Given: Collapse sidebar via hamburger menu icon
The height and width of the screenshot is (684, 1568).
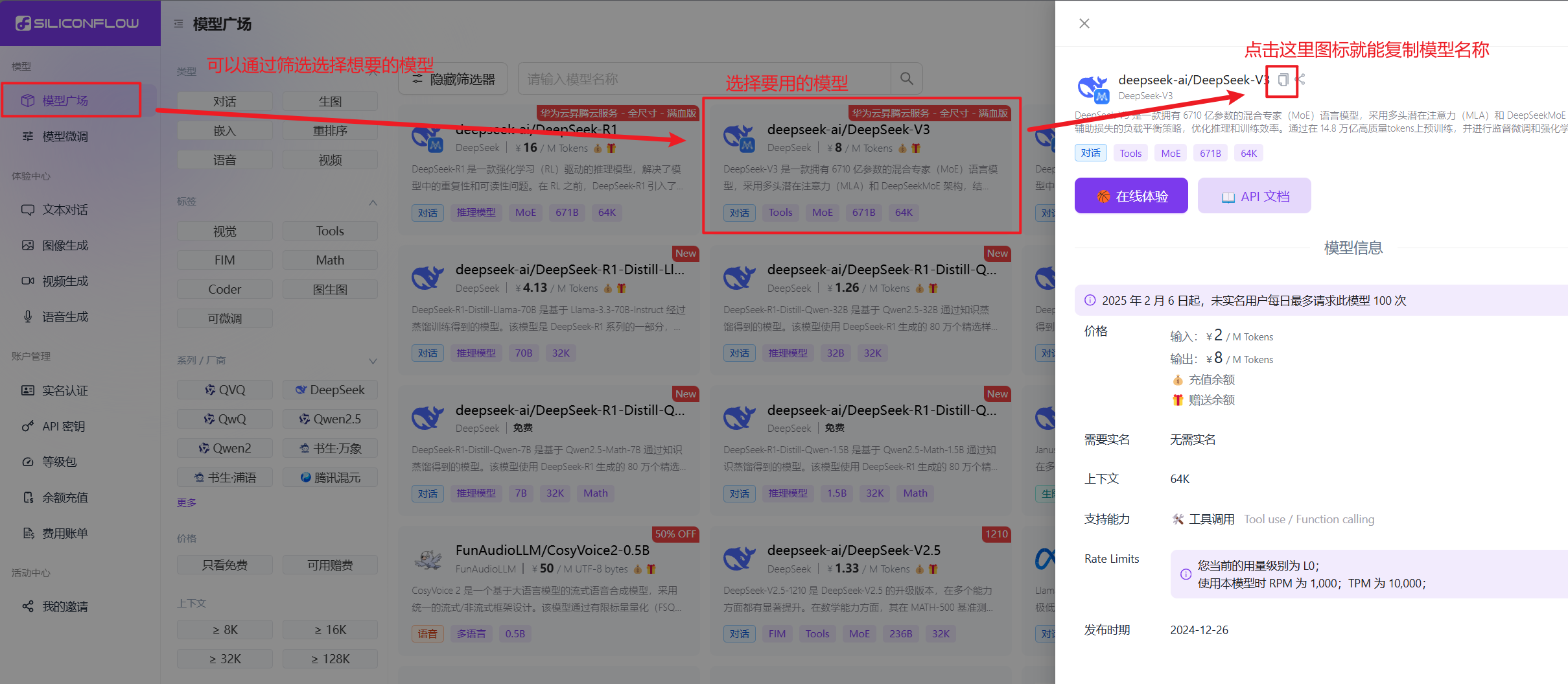Looking at the screenshot, I should (x=178, y=24).
